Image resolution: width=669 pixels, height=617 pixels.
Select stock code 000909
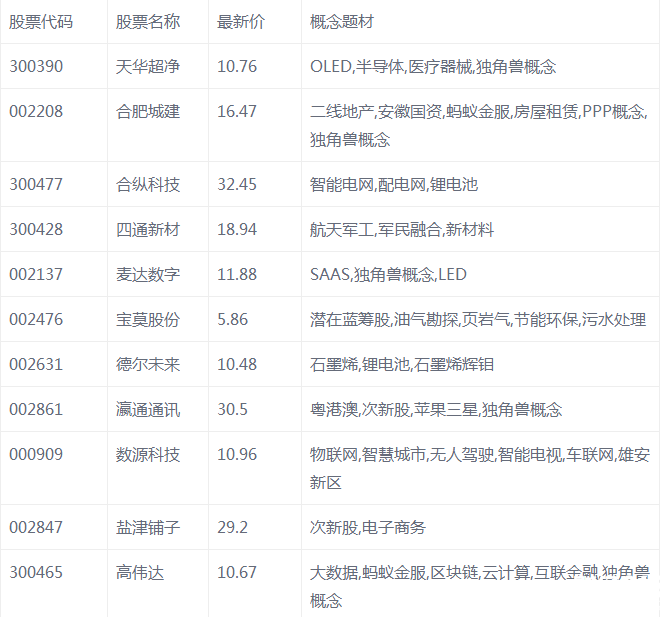(36, 455)
